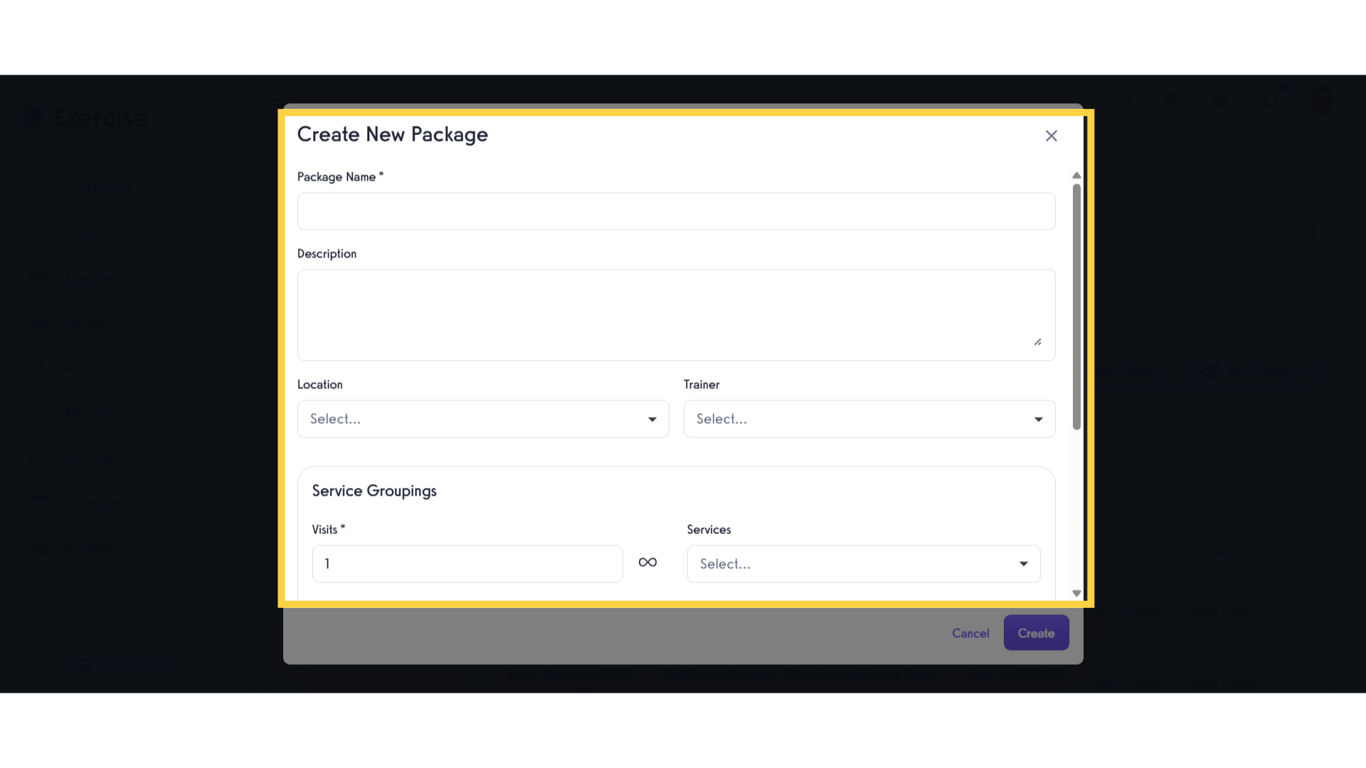Open the Location dropdown
This screenshot has width=1366, height=768.
pyautogui.click(x=483, y=418)
